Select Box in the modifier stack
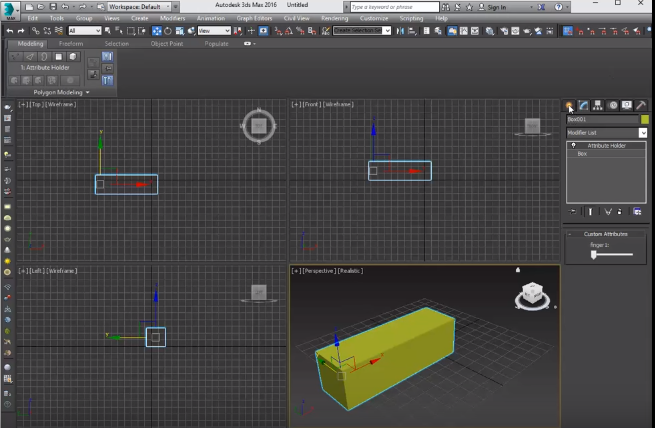 pos(582,154)
